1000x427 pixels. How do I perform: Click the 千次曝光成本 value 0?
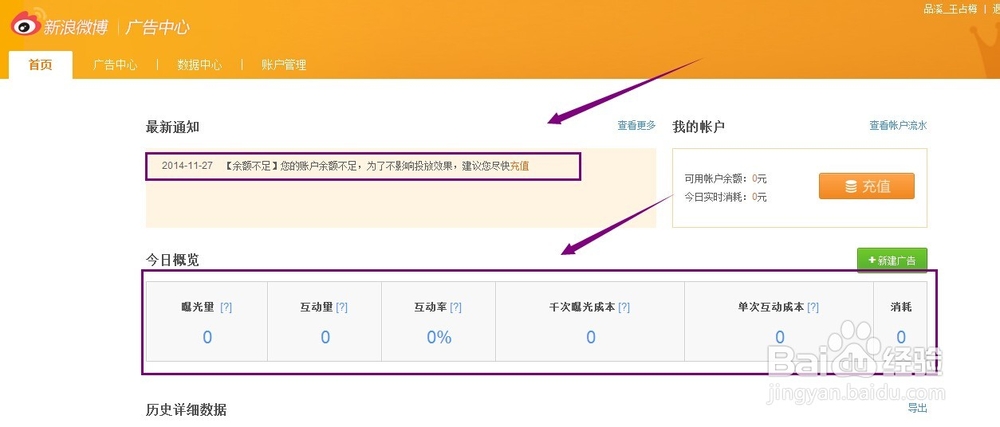click(x=591, y=337)
